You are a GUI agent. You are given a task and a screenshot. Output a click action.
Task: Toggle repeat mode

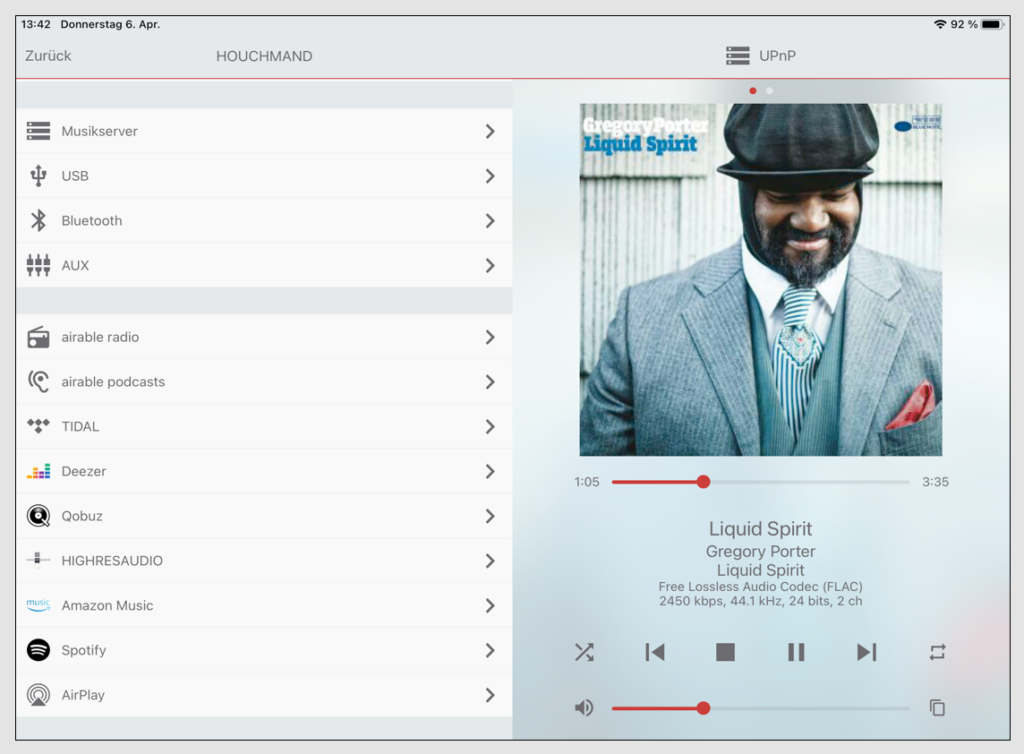coord(937,652)
